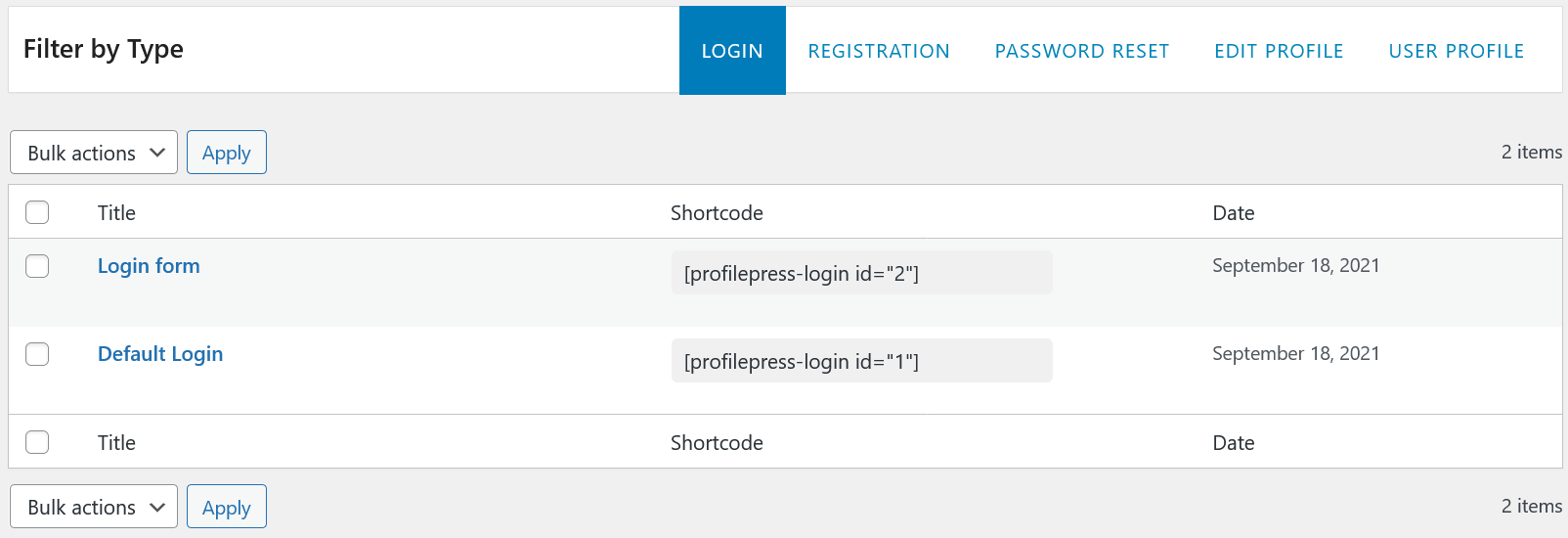This screenshot has width=1568, height=538.
Task: Check the Default Login row checkbox
Action: point(37,354)
